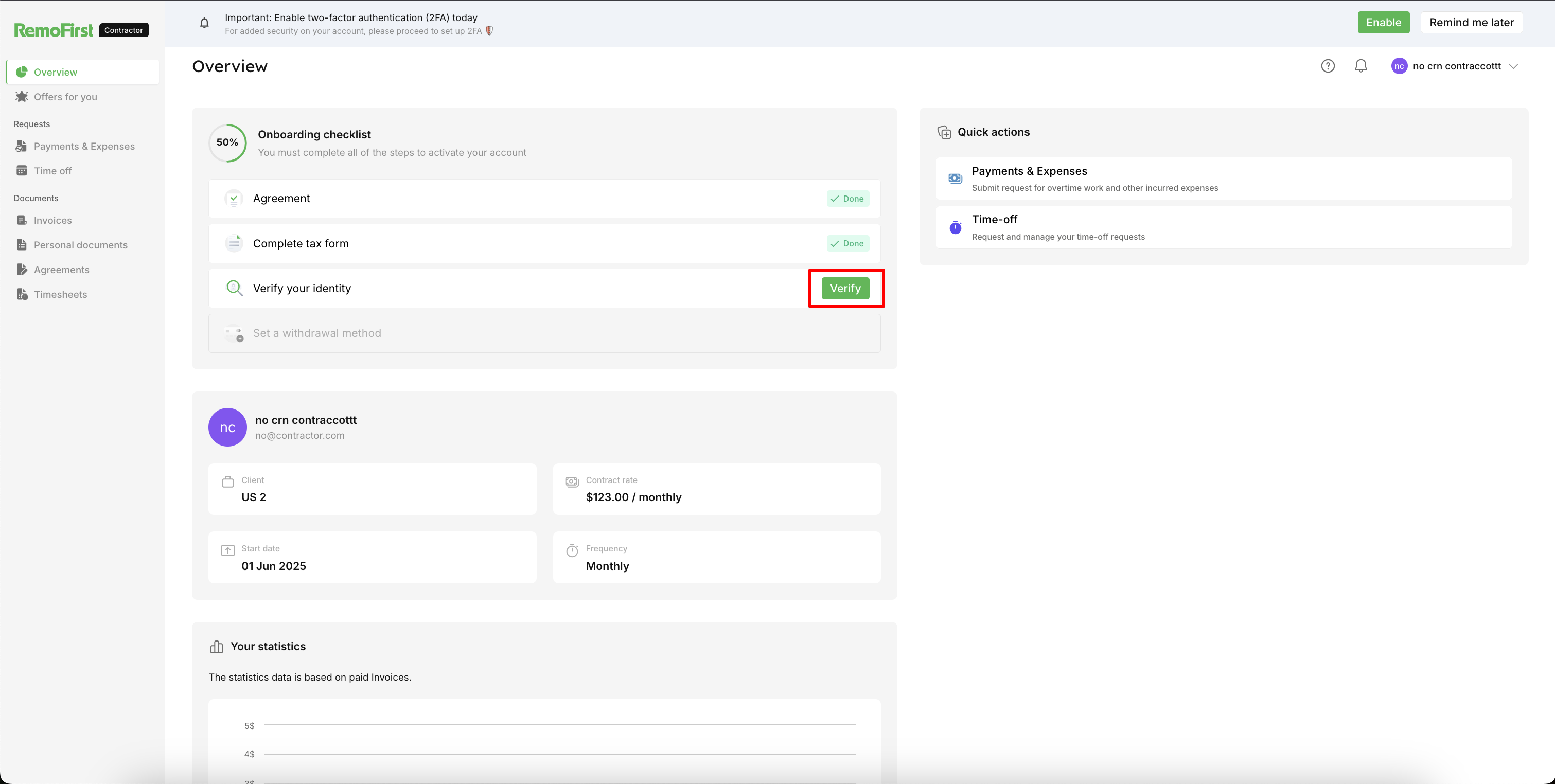
Task: Click the bell icon in the 2FA banner
Action: (205, 24)
